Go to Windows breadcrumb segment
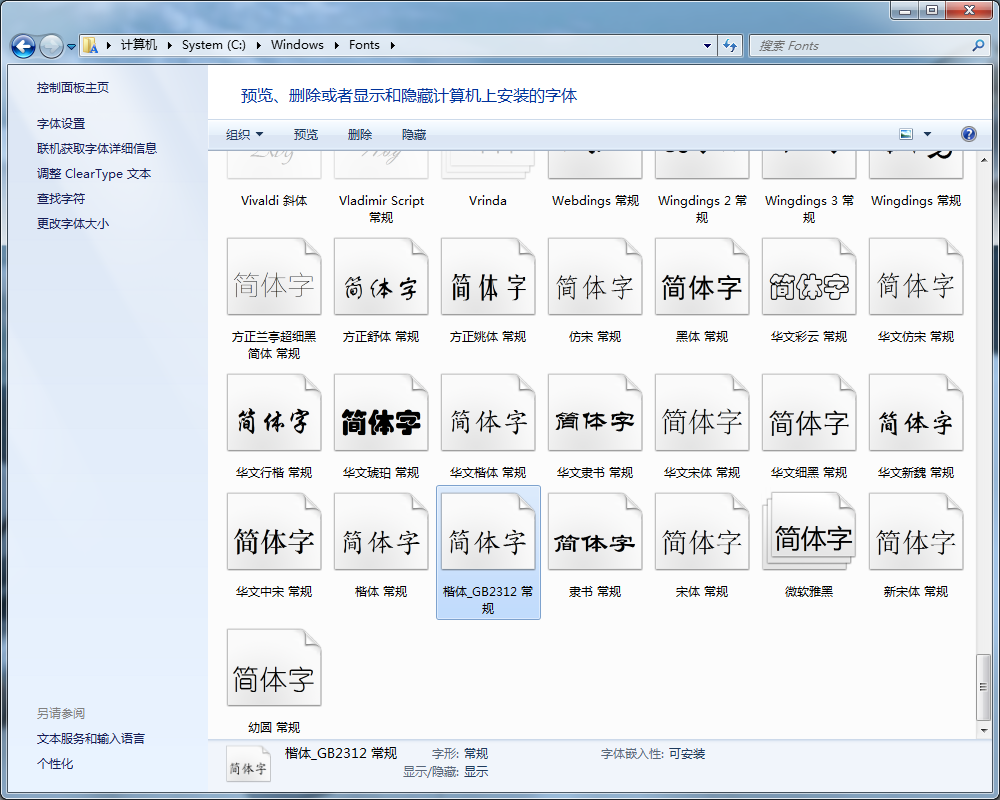This screenshot has height=800, width=1000. coord(297,45)
